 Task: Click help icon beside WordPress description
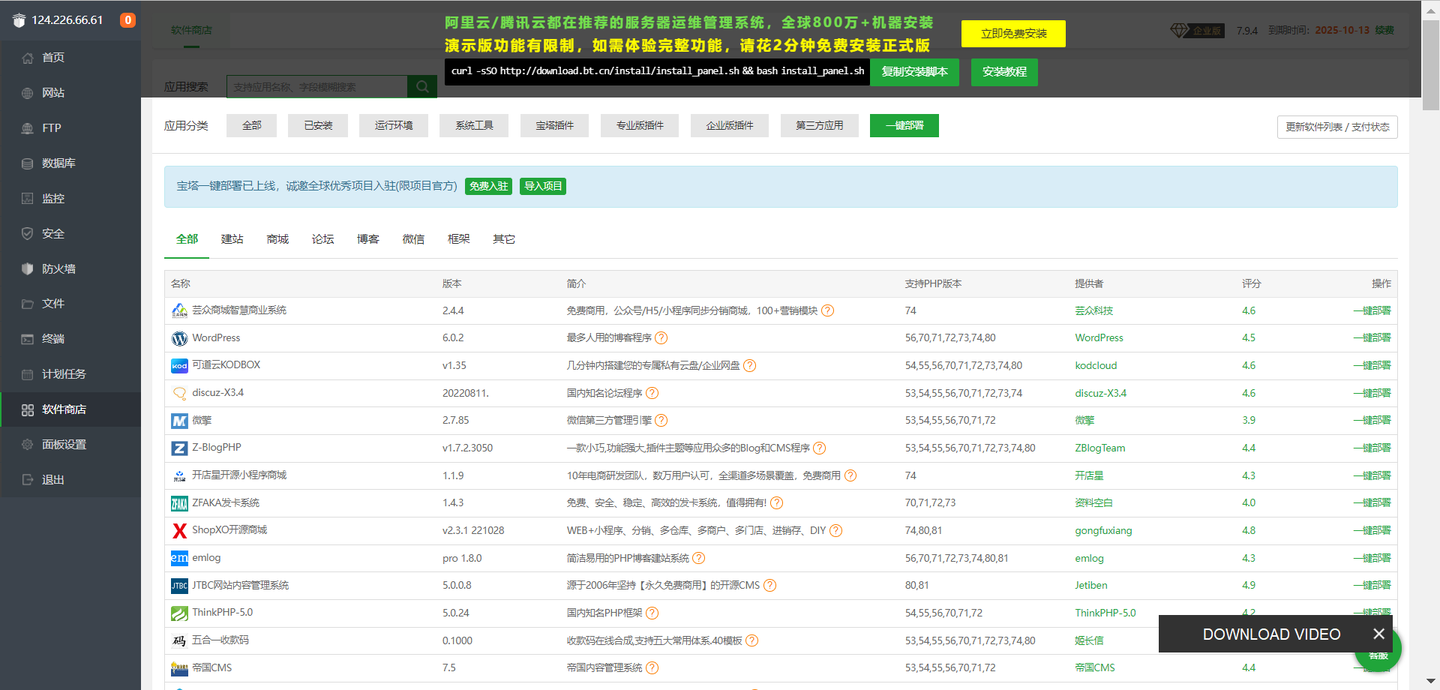pyautogui.click(x=661, y=338)
